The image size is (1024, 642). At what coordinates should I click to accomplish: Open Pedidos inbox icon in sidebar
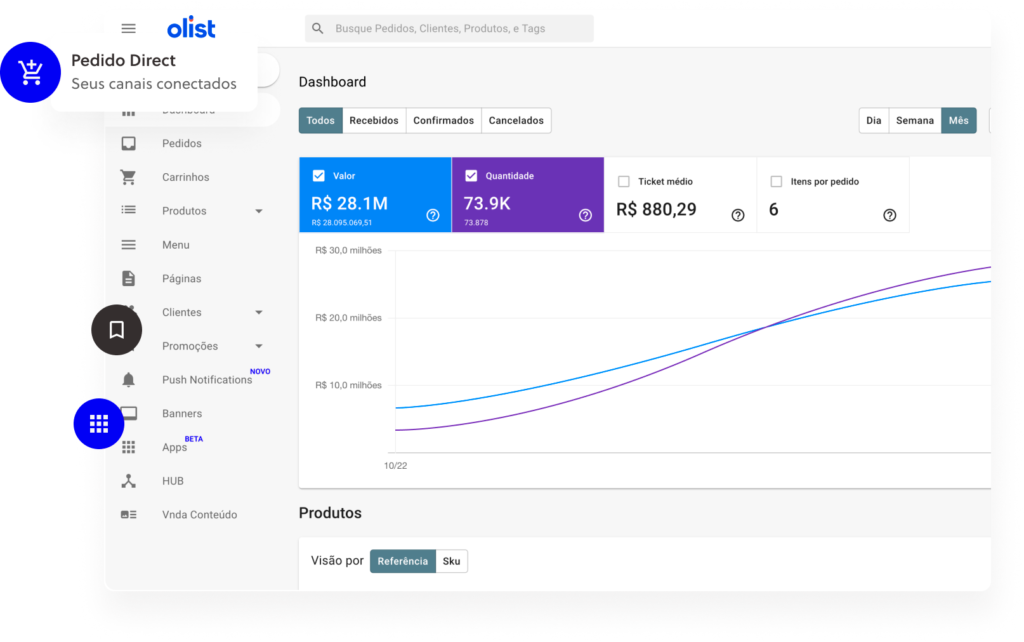pyautogui.click(x=128, y=144)
